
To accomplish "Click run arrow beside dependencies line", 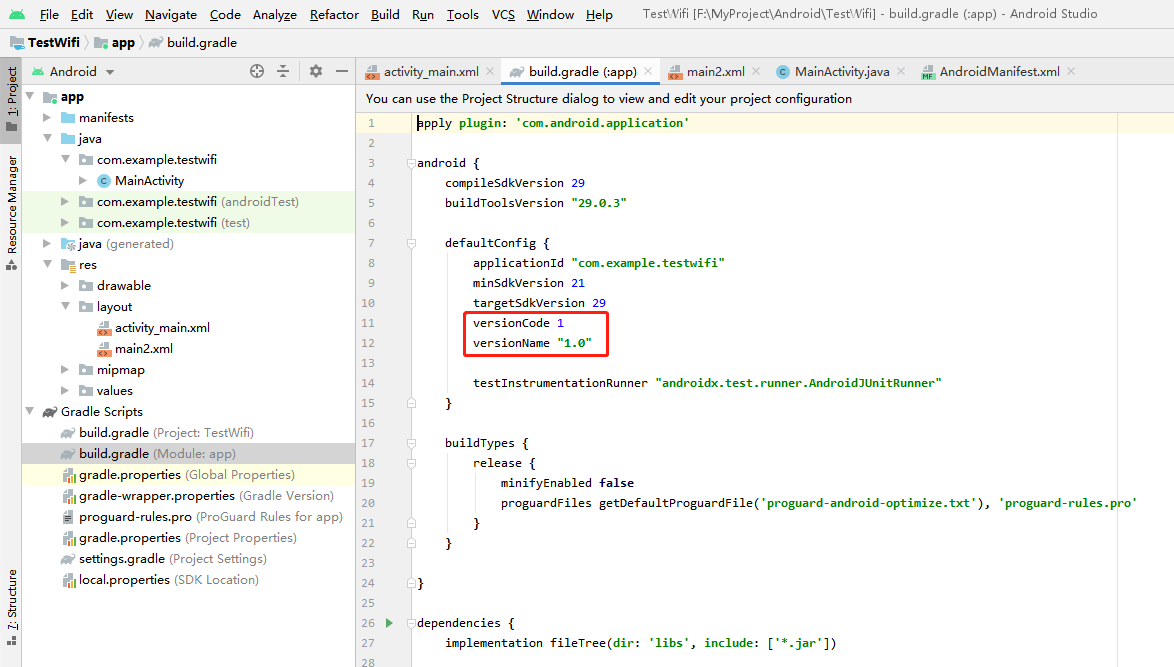I will (x=389, y=623).
